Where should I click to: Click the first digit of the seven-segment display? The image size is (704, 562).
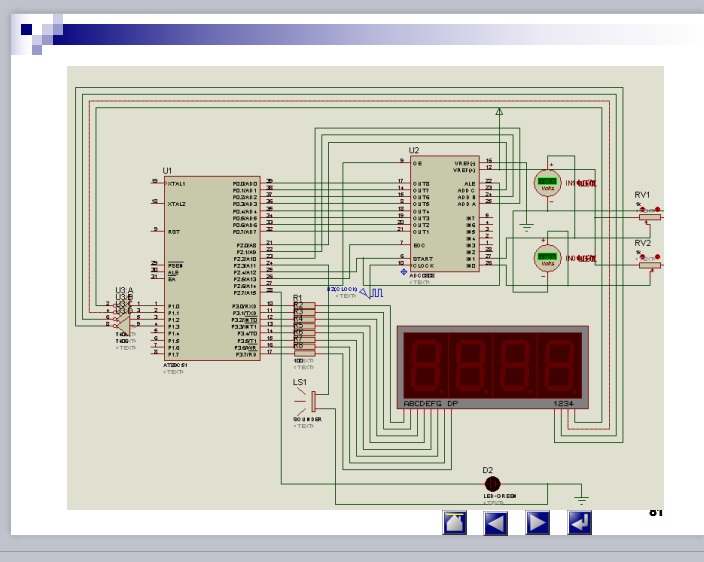coord(423,365)
